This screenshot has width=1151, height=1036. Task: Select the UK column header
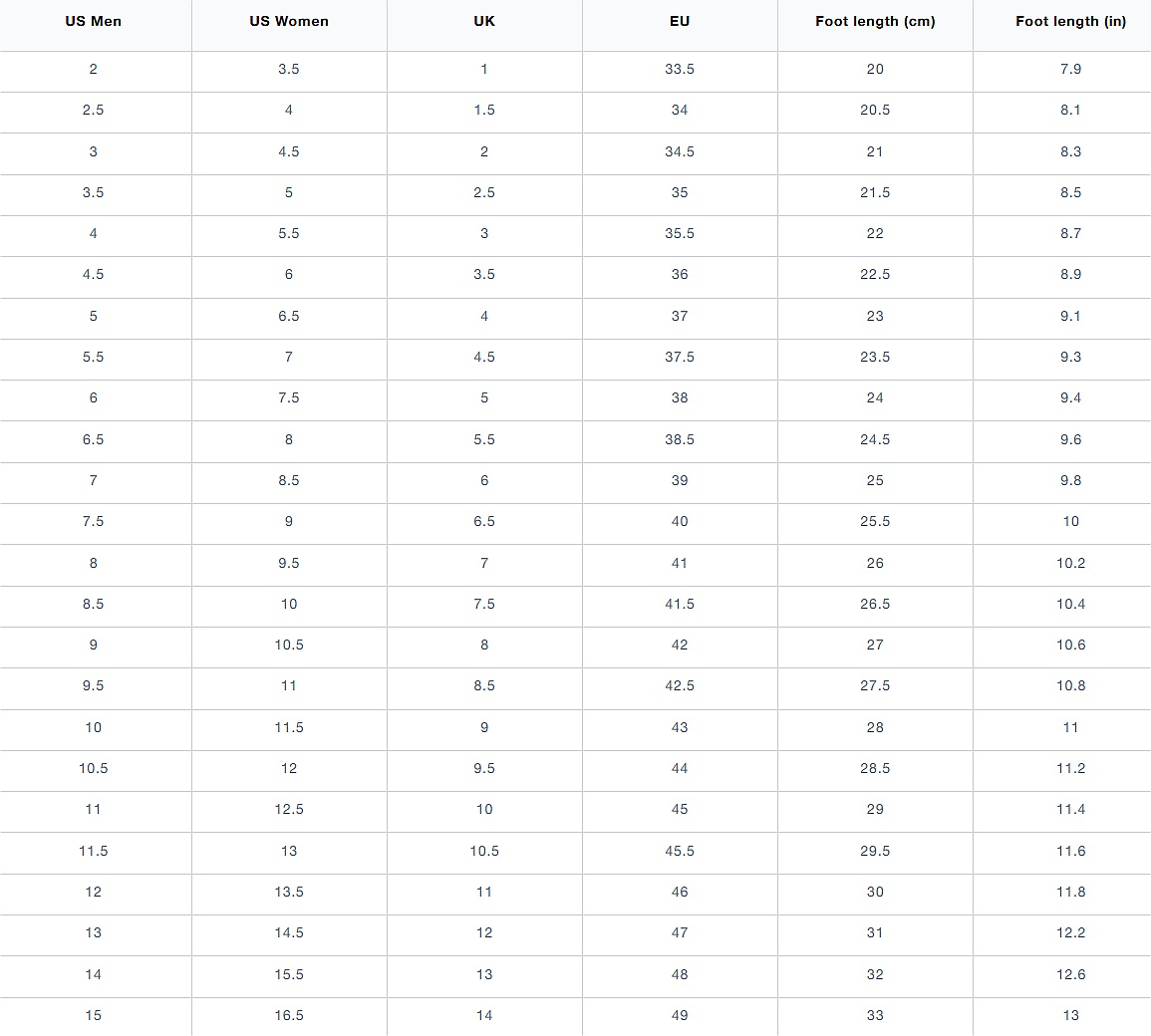tap(484, 21)
